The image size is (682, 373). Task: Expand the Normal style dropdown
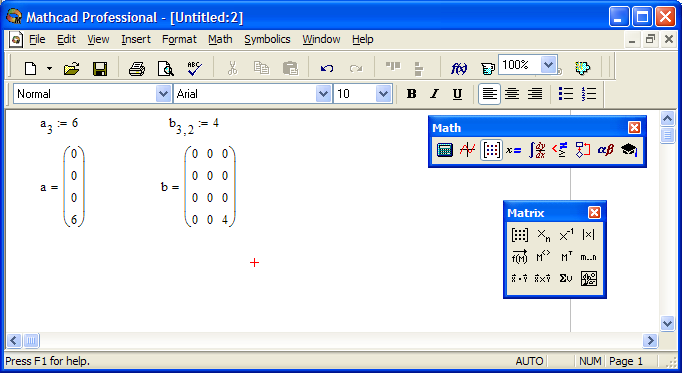coord(163,94)
